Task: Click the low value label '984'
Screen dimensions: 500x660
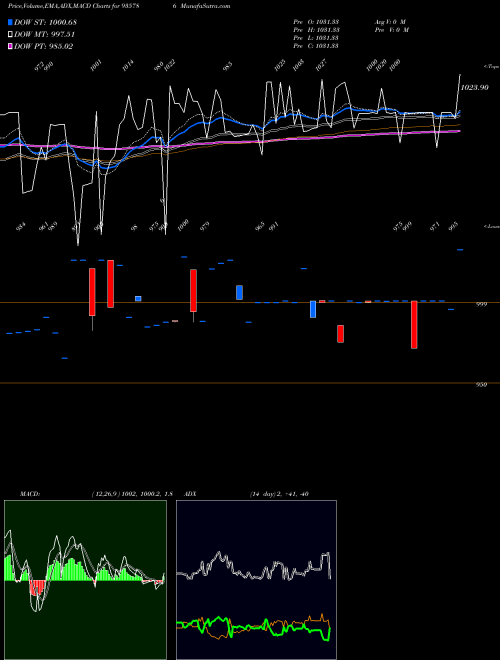Action: coord(20,227)
